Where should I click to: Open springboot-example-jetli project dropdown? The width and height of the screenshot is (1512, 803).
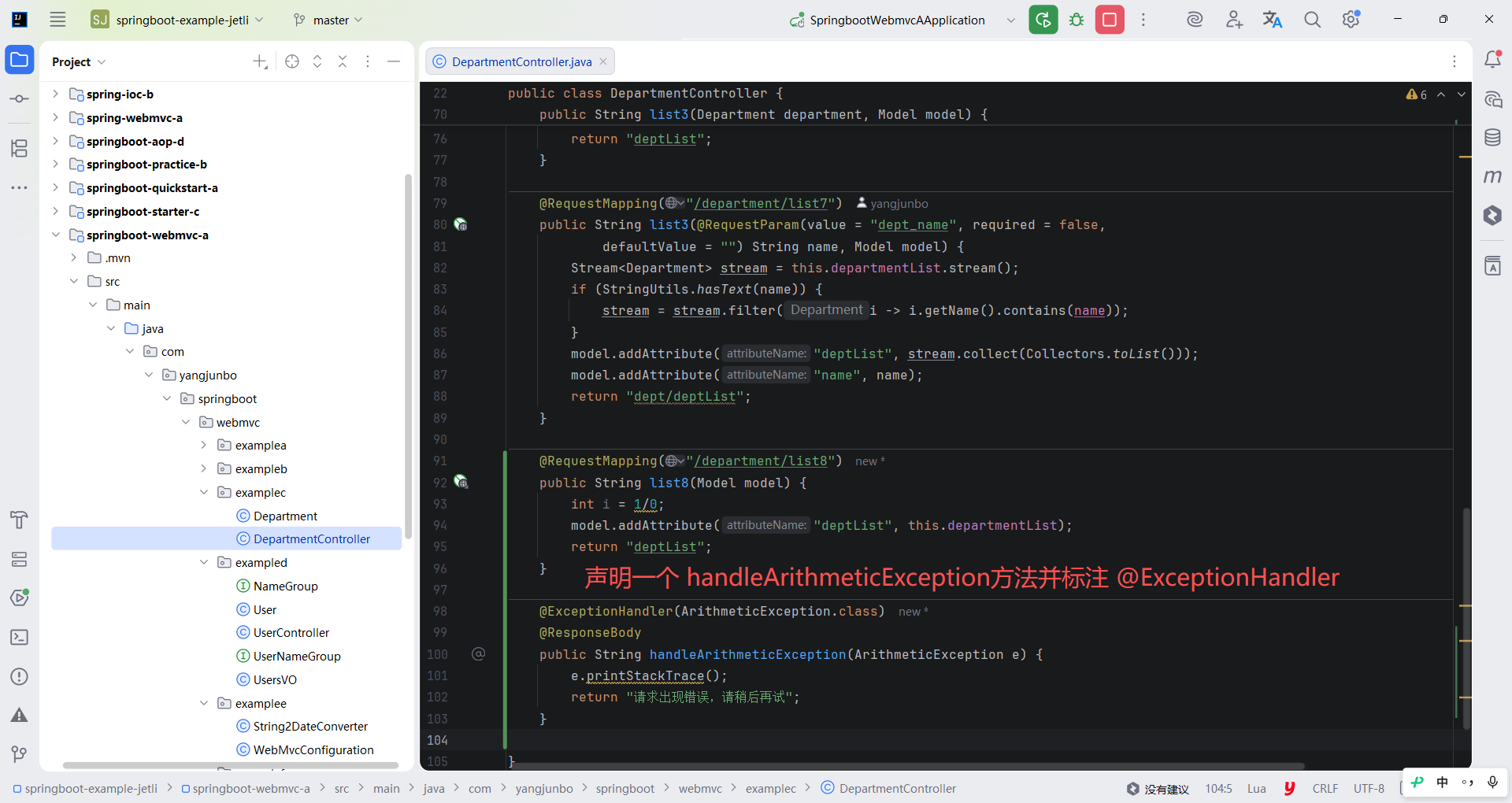coord(177,20)
